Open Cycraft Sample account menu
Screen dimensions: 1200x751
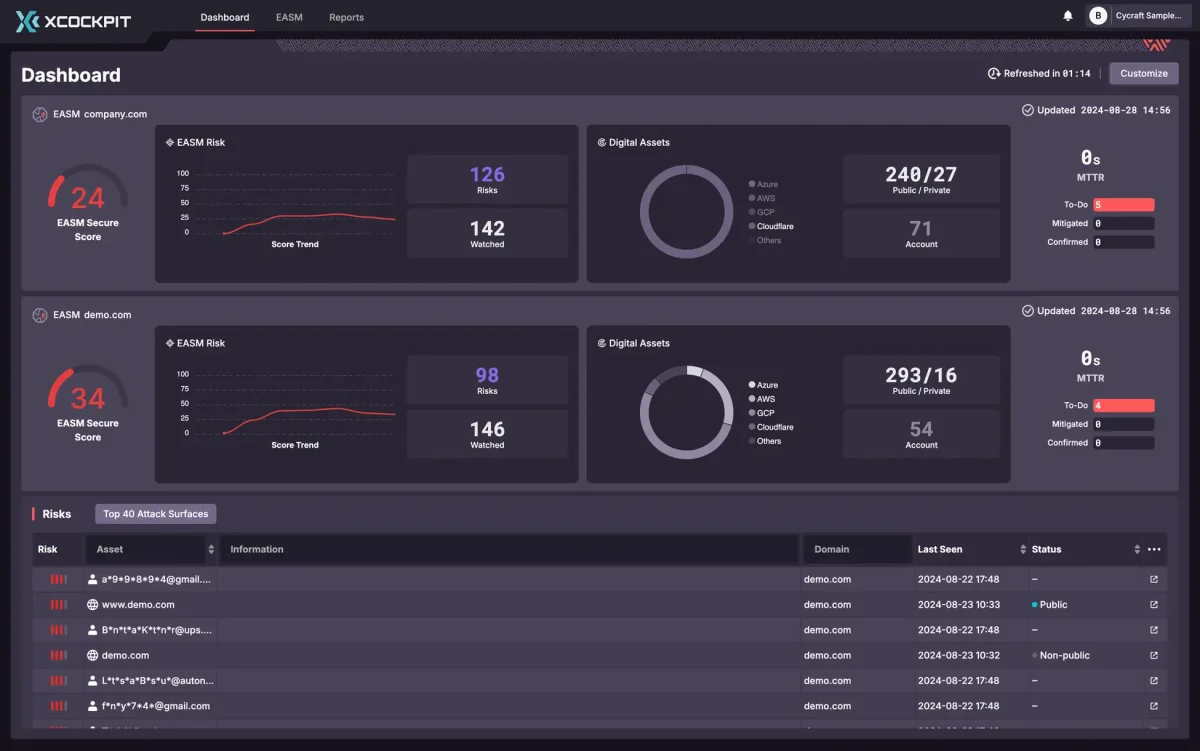pyautogui.click(x=1140, y=17)
